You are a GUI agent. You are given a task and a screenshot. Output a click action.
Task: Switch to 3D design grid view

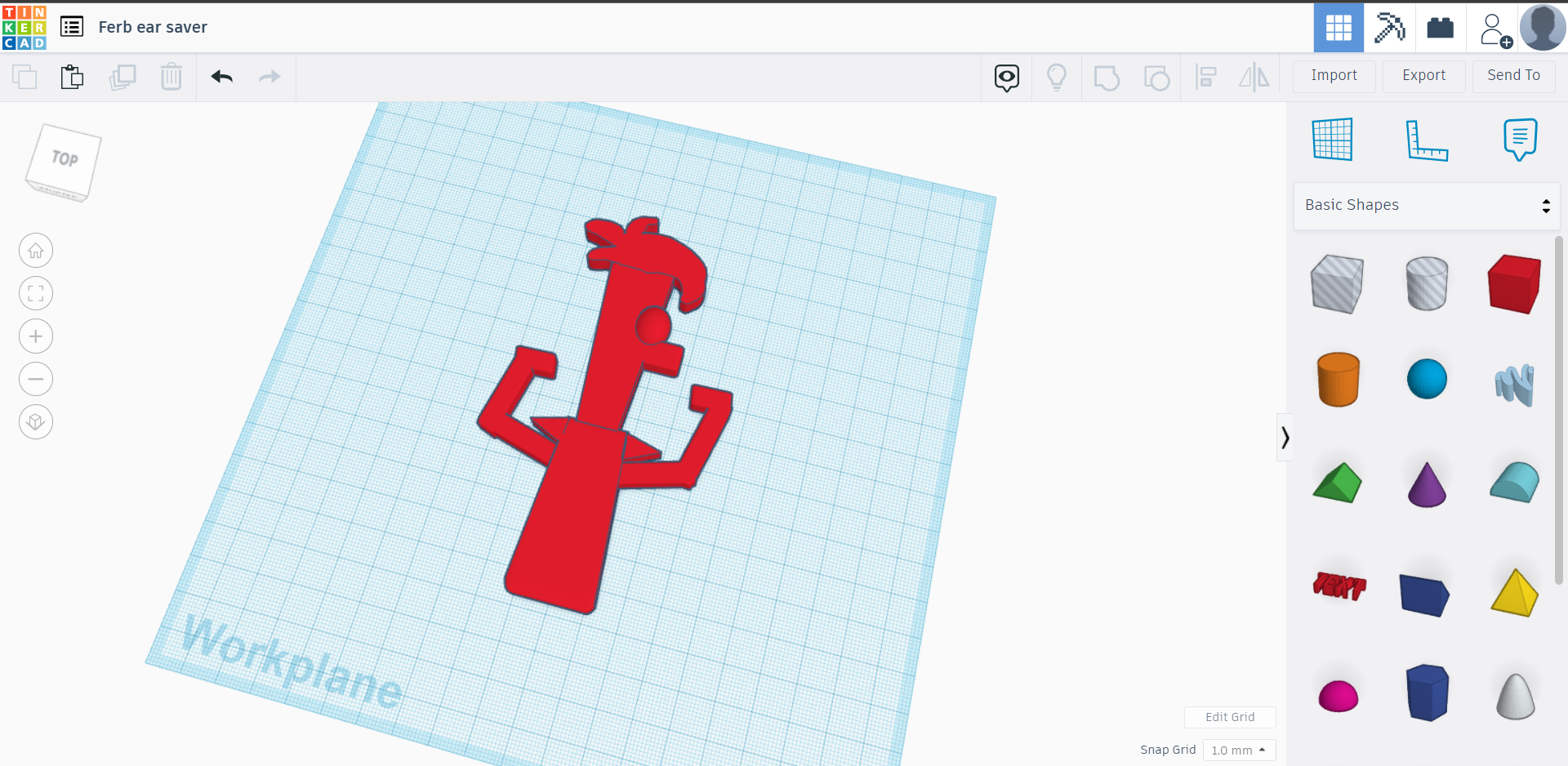(x=1339, y=27)
